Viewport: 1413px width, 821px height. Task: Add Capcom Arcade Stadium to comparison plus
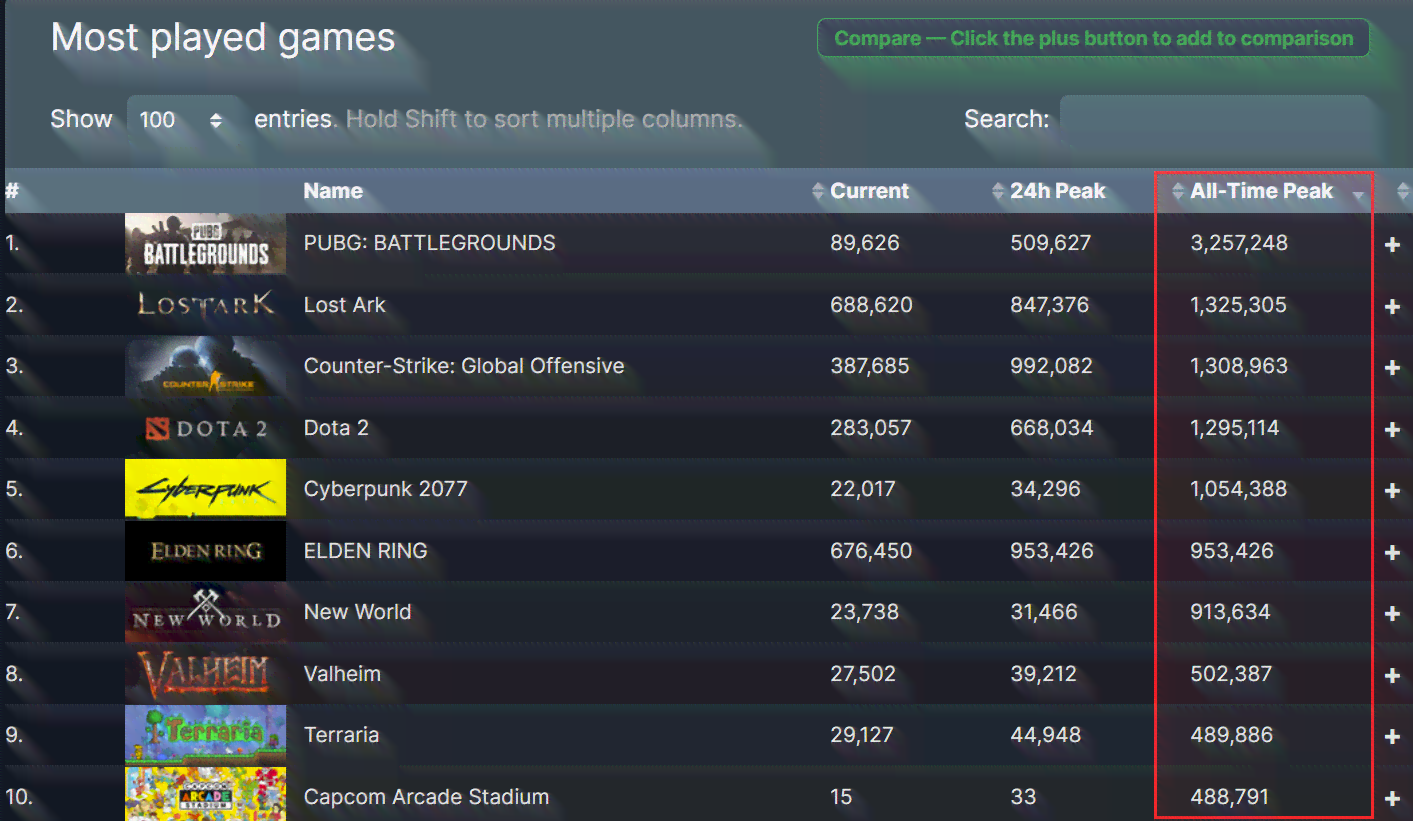click(x=1392, y=798)
